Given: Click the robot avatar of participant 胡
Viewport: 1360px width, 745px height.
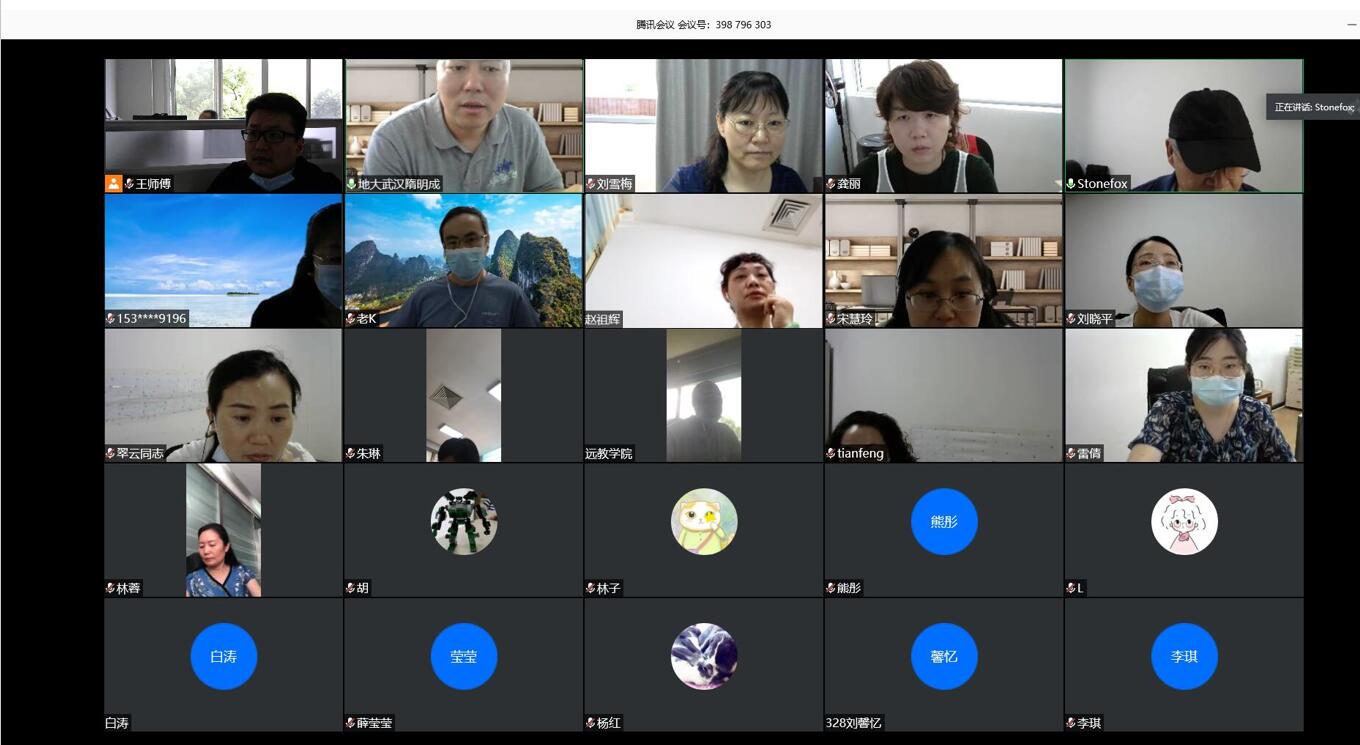Looking at the screenshot, I should [x=464, y=521].
